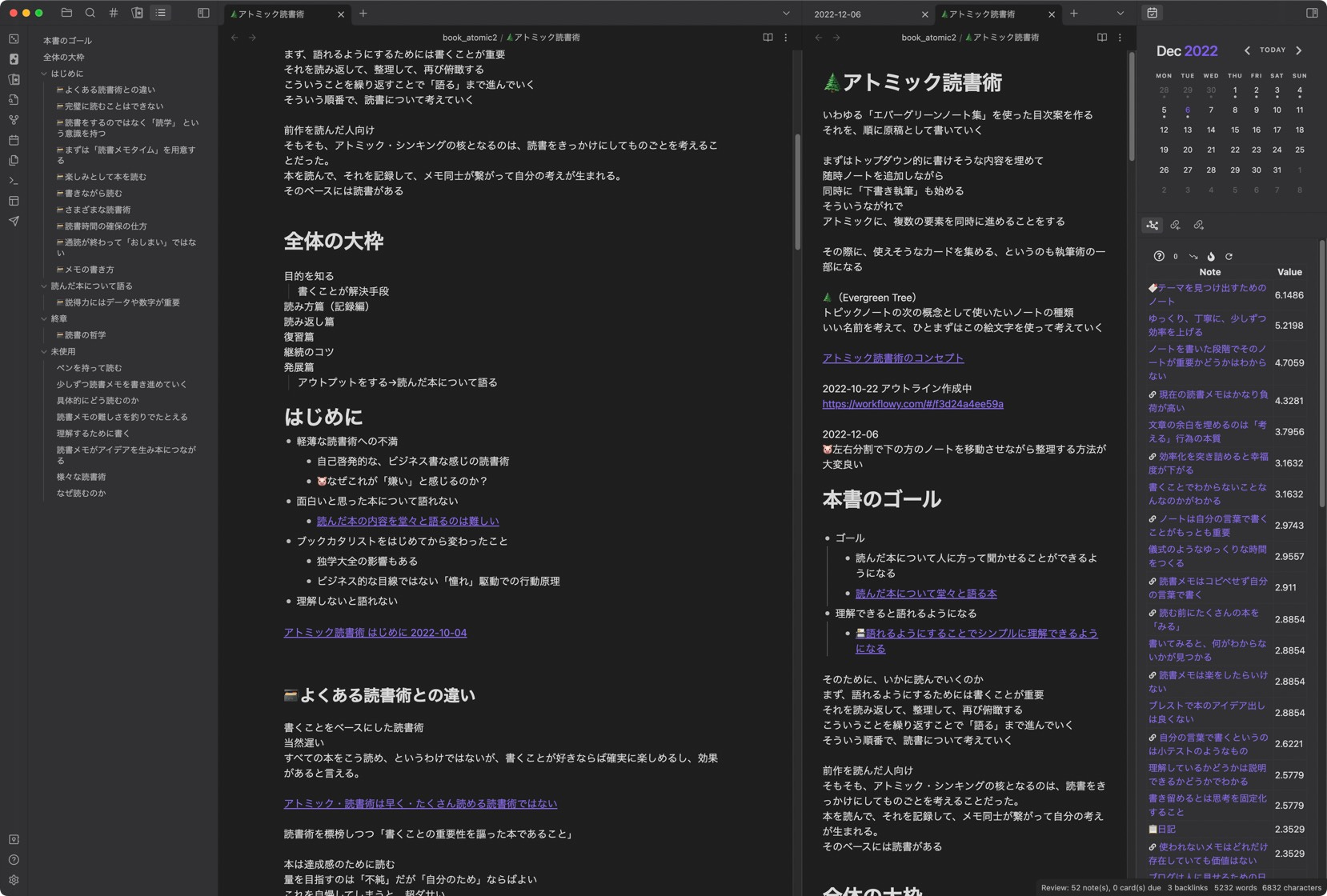
Task: Click the right note pane scrollbar
Action: pos(1131,106)
